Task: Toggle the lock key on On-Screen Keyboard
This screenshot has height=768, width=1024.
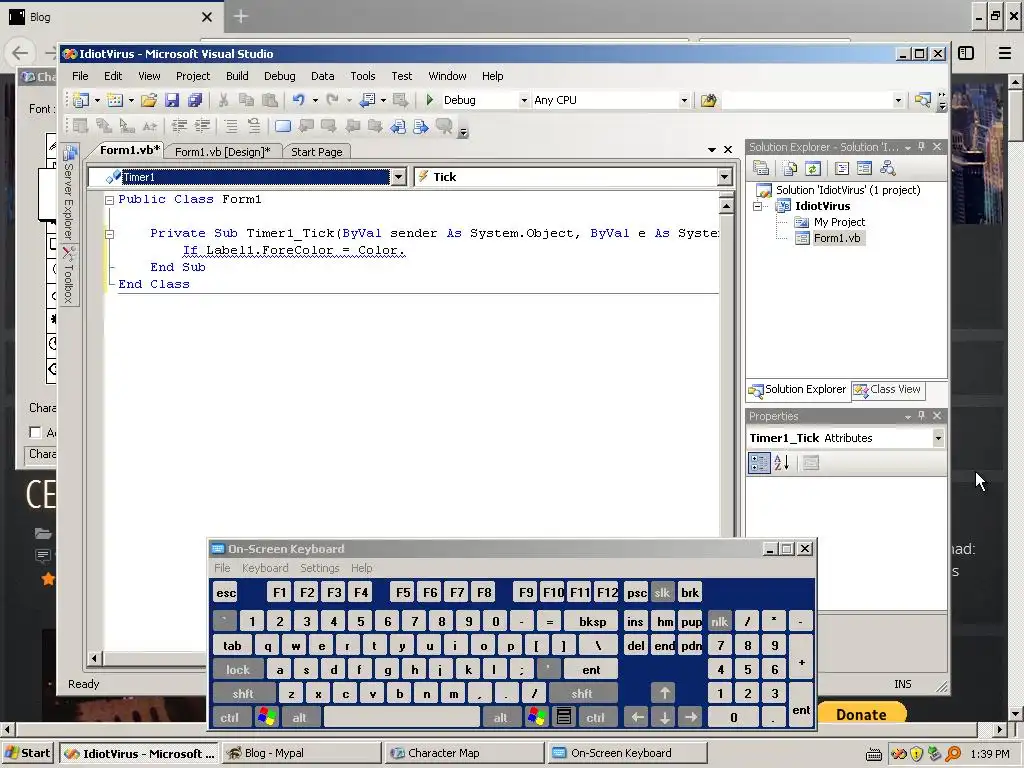Action: pyautogui.click(x=238, y=669)
